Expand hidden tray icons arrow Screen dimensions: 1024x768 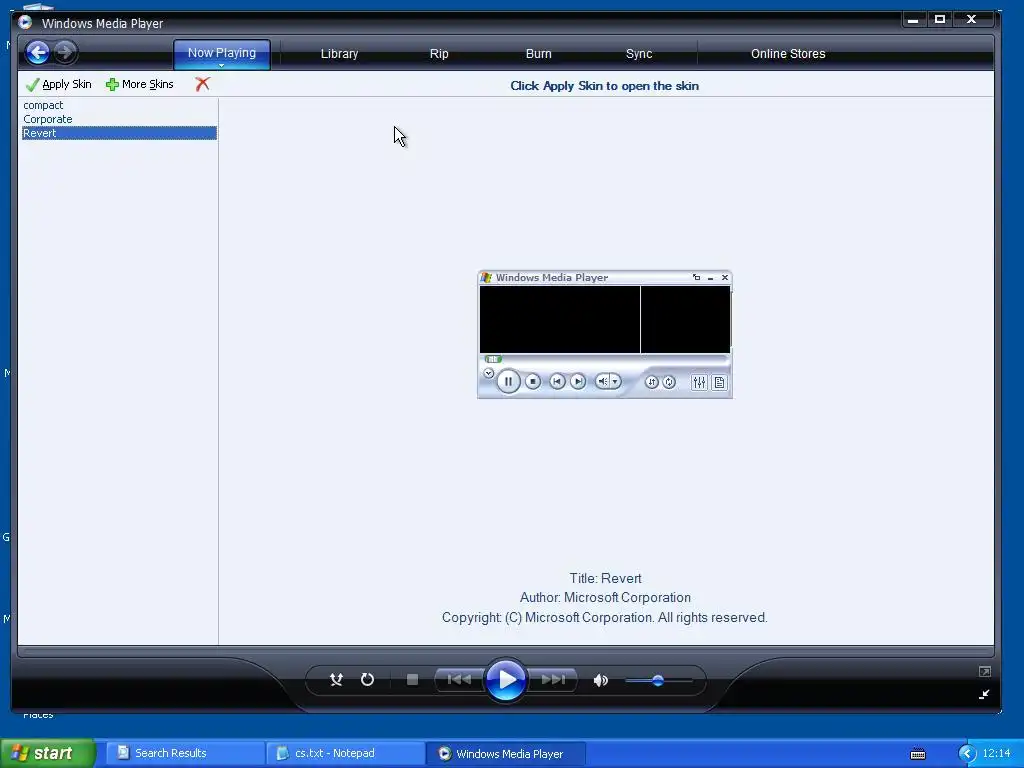(x=967, y=754)
